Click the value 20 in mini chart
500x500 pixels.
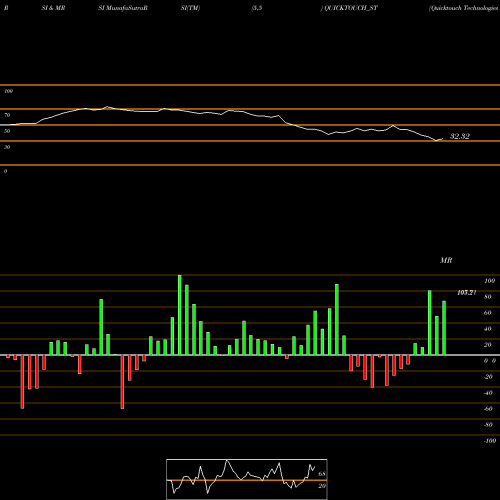coord(322,486)
